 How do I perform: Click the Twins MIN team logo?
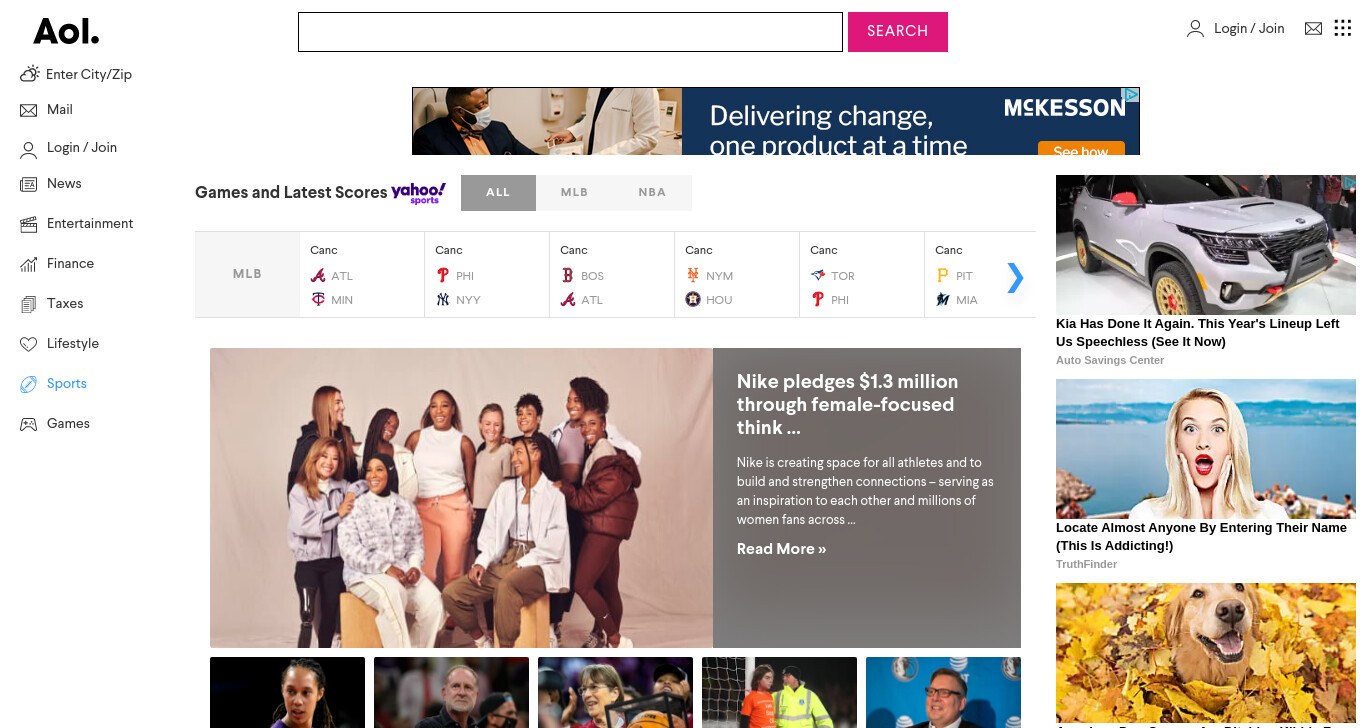coord(318,299)
